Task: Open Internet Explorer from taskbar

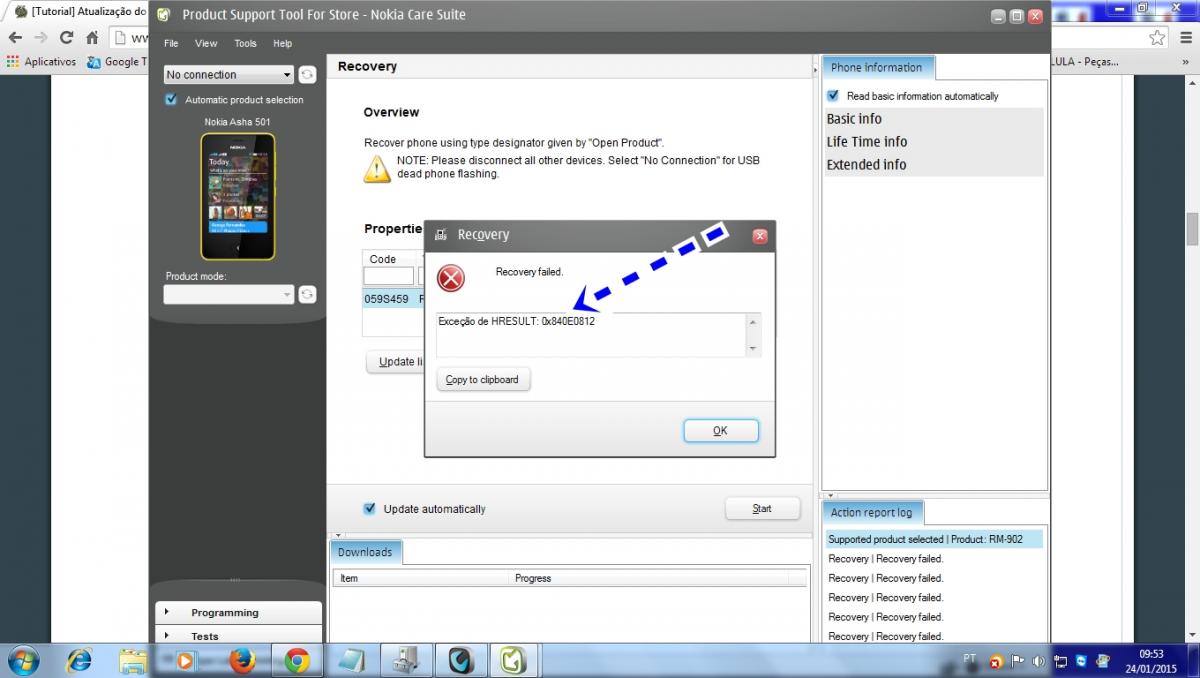Action: 78,661
